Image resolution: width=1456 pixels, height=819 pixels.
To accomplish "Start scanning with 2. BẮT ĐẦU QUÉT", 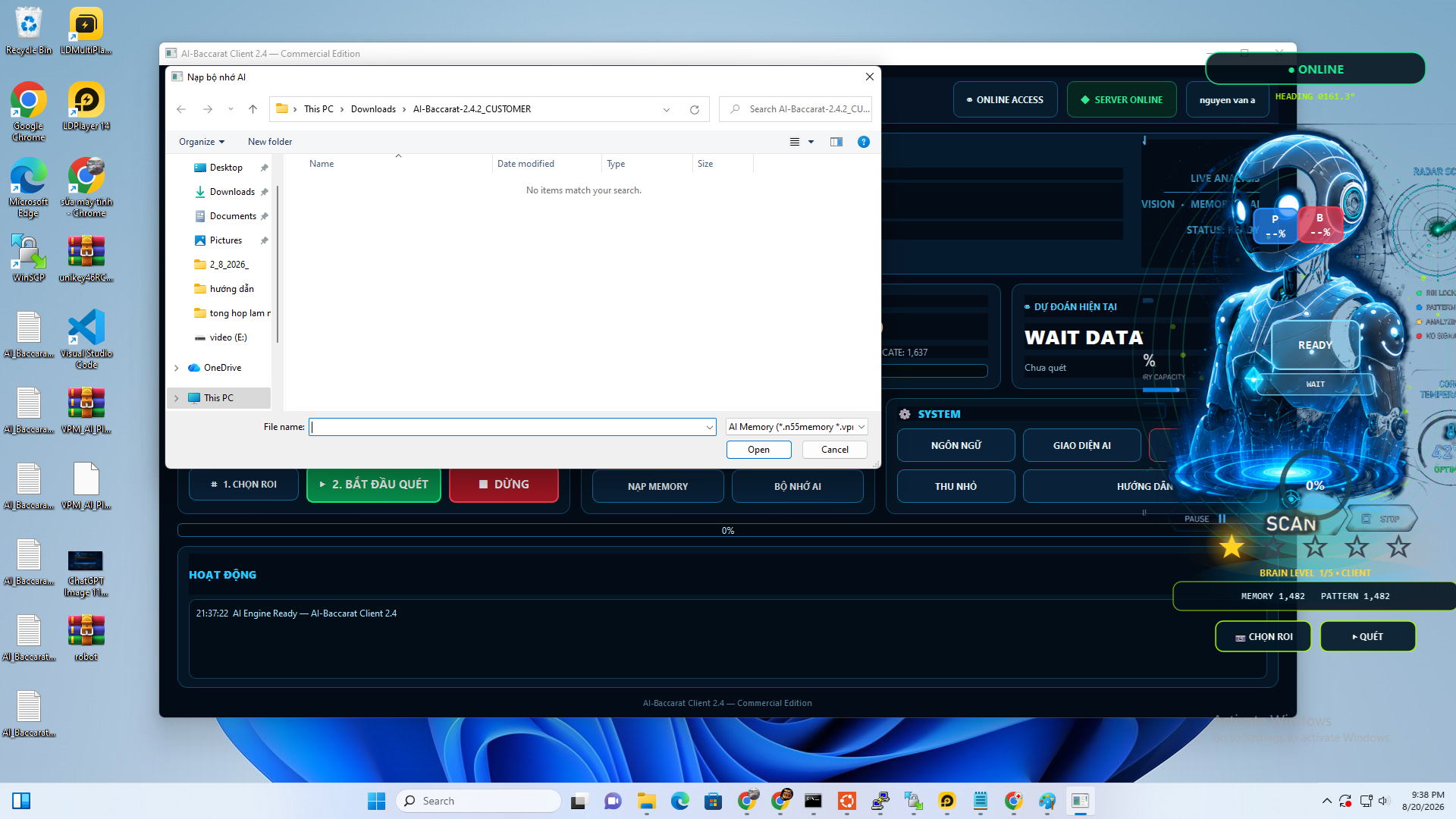I will (374, 485).
